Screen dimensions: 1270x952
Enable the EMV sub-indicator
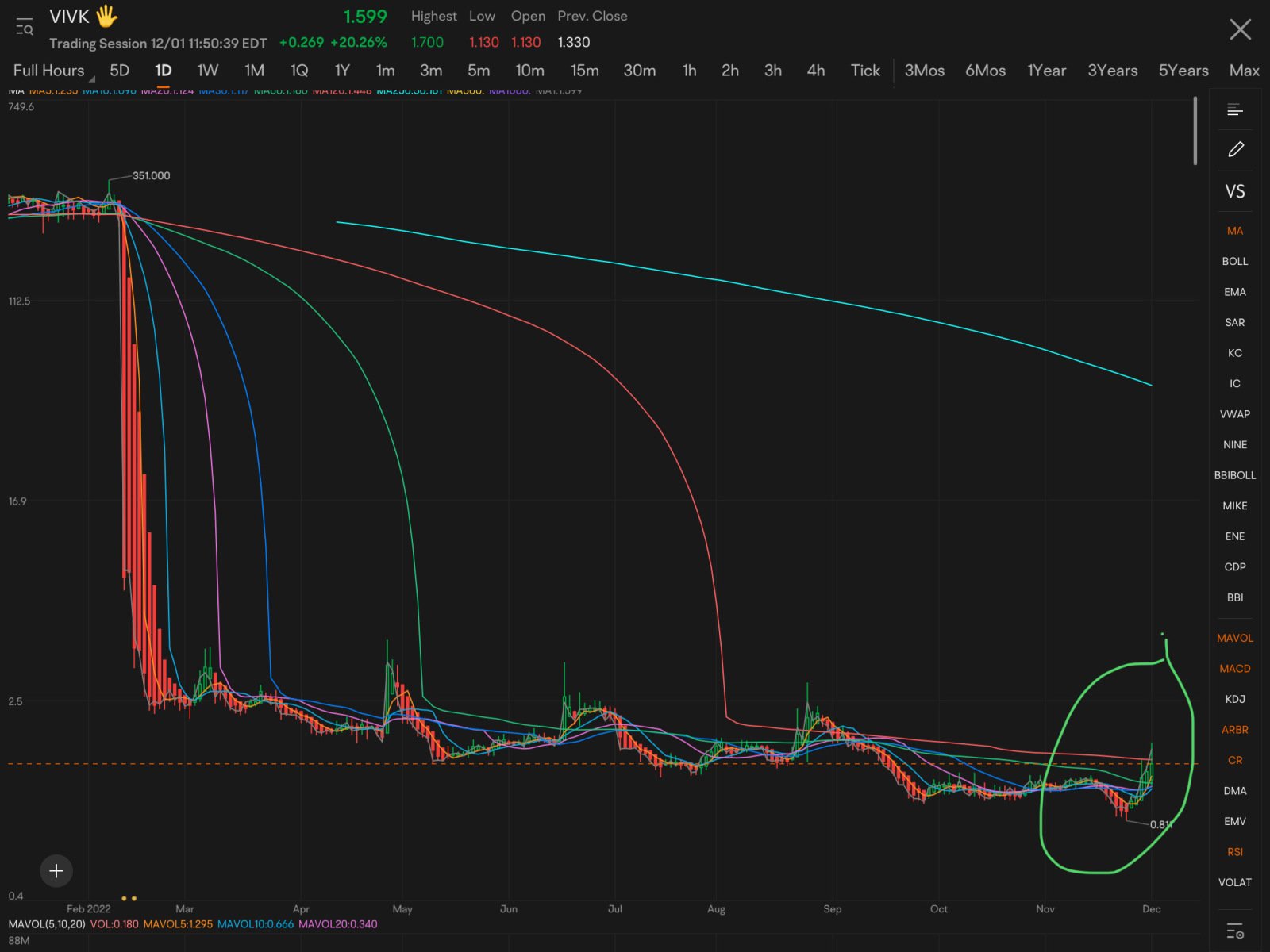tap(1235, 821)
